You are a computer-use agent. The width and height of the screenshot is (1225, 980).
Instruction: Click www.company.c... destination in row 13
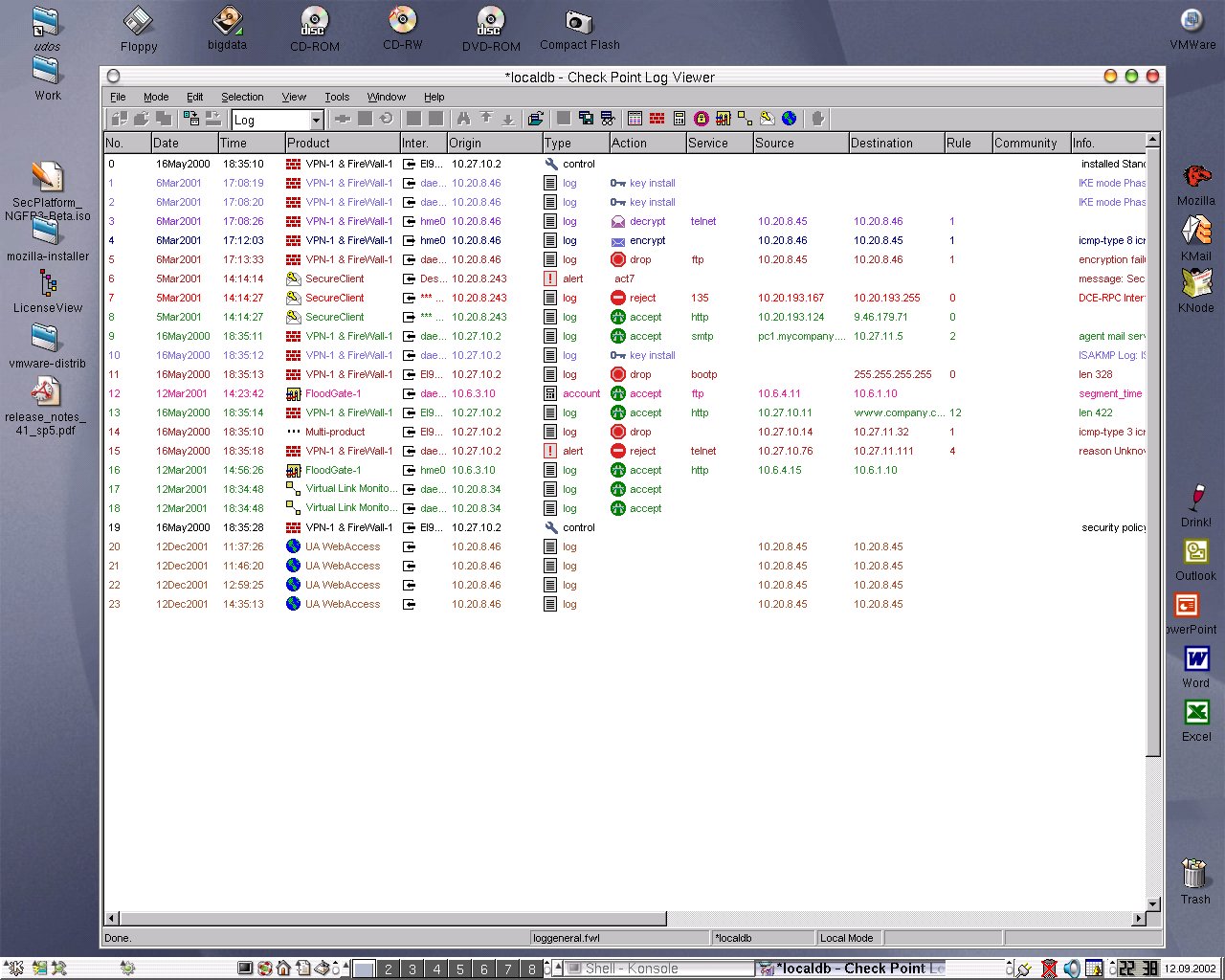coord(900,412)
